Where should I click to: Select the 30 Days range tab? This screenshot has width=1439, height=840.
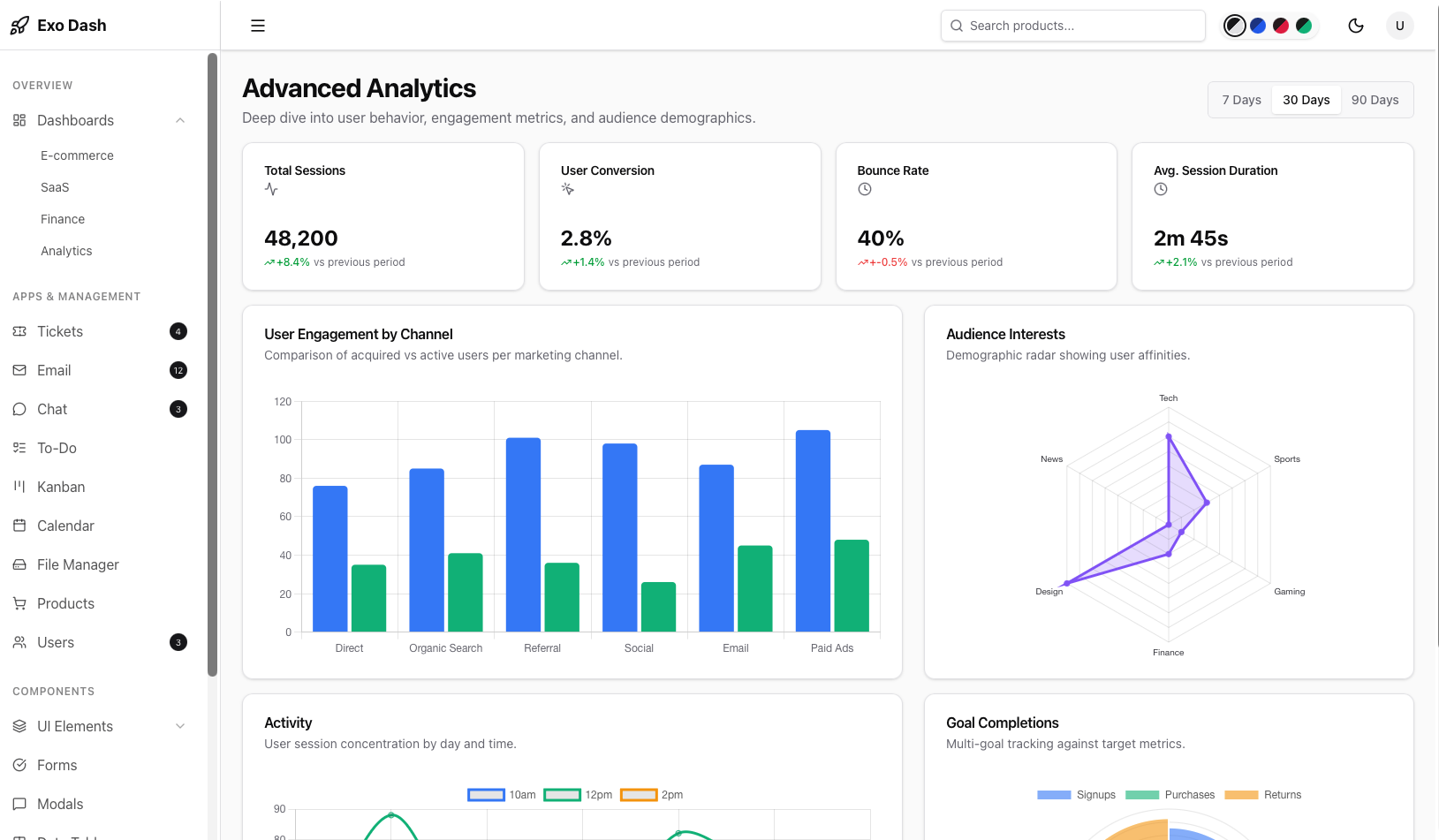coord(1306,100)
